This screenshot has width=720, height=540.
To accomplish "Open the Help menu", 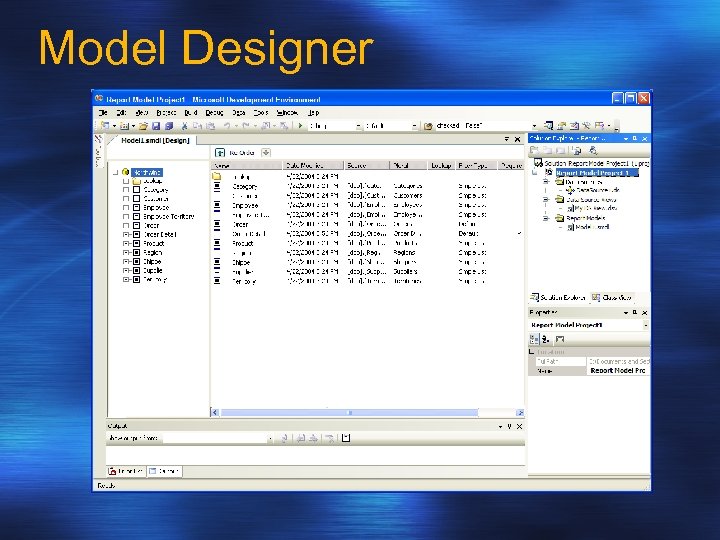I will (x=314, y=112).
